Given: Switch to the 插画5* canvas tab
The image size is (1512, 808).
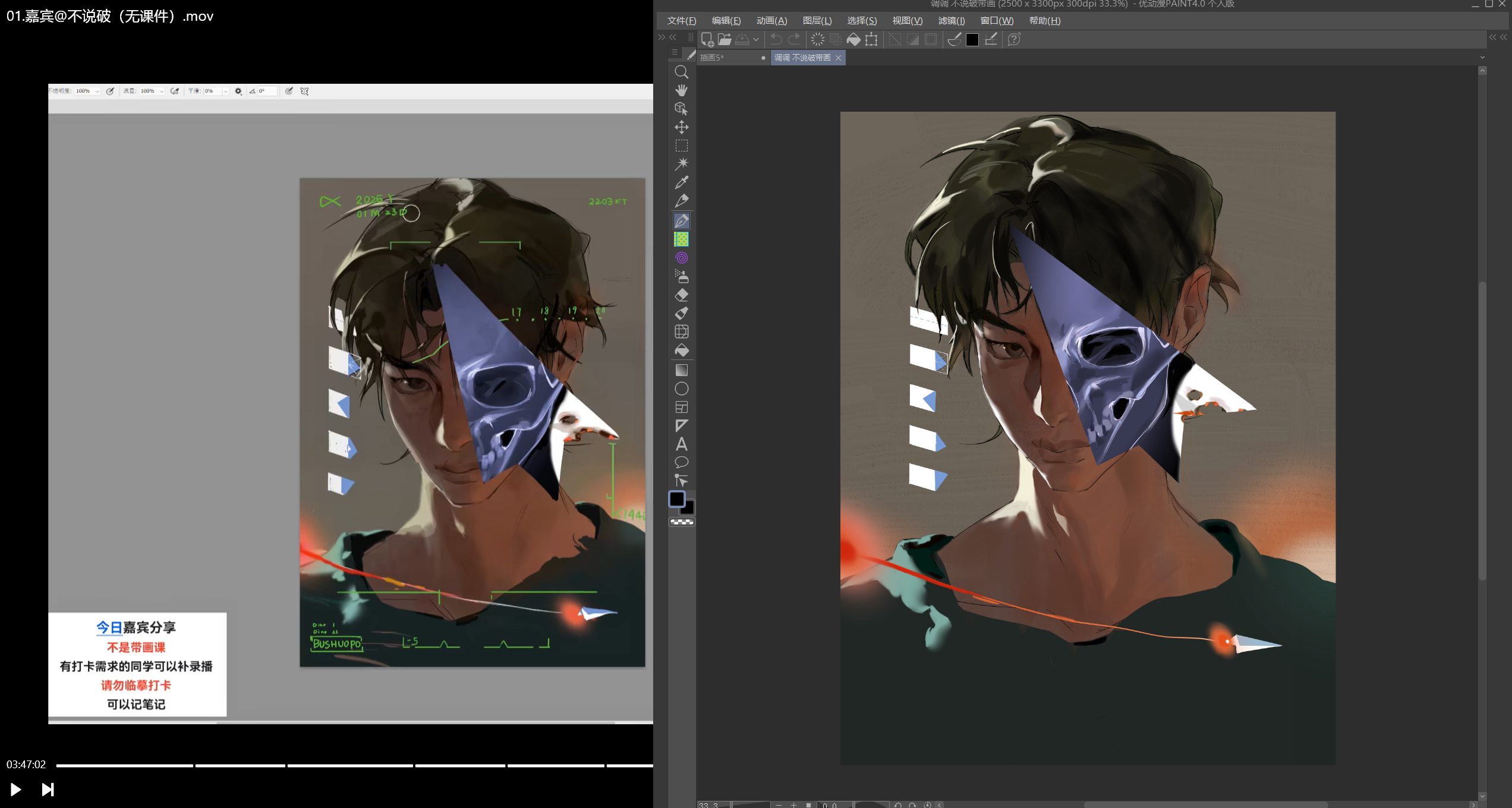Looking at the screenshot, I should 712,58.
